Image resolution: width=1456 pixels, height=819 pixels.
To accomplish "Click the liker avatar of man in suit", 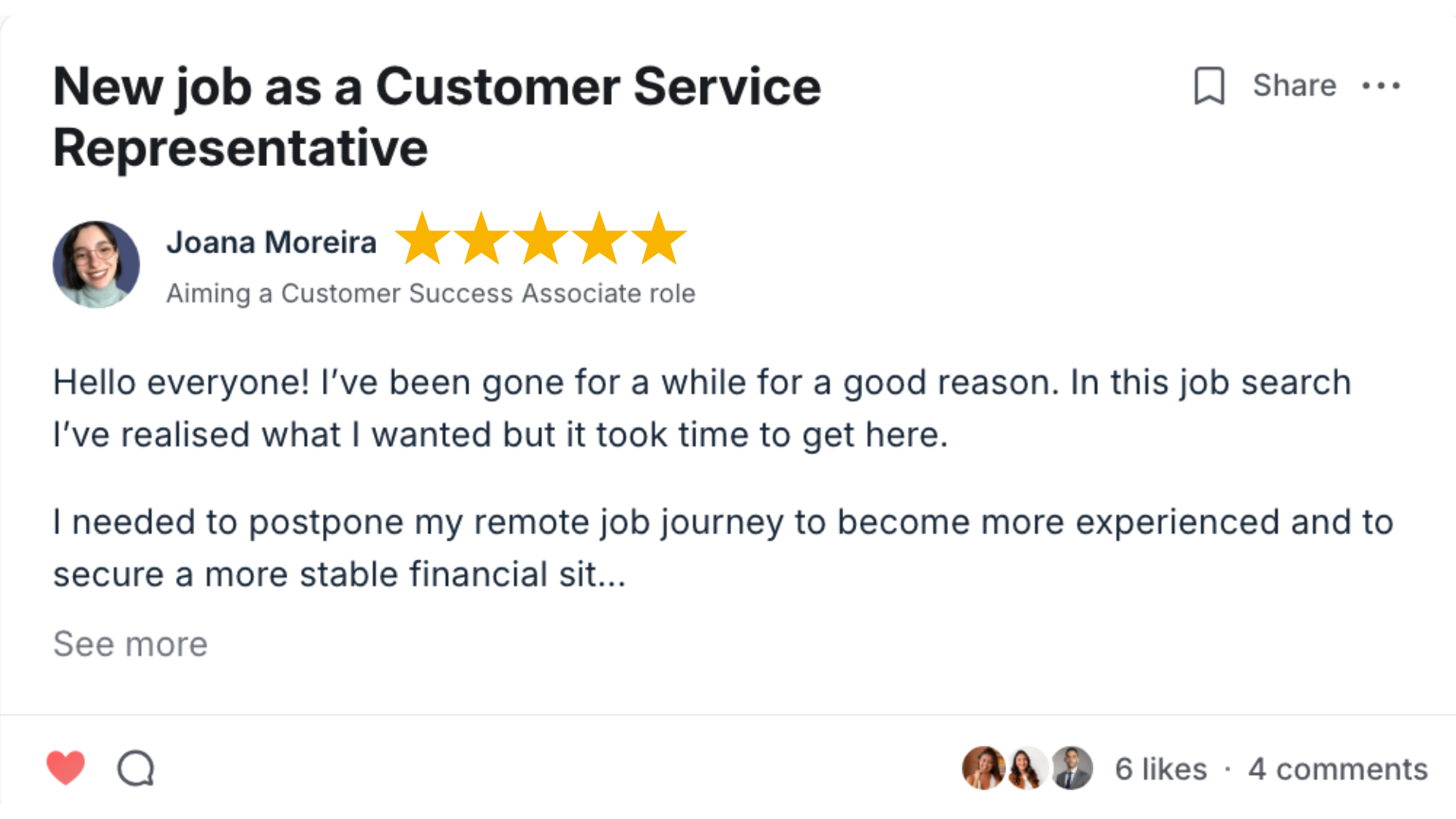I will 1072,767.
